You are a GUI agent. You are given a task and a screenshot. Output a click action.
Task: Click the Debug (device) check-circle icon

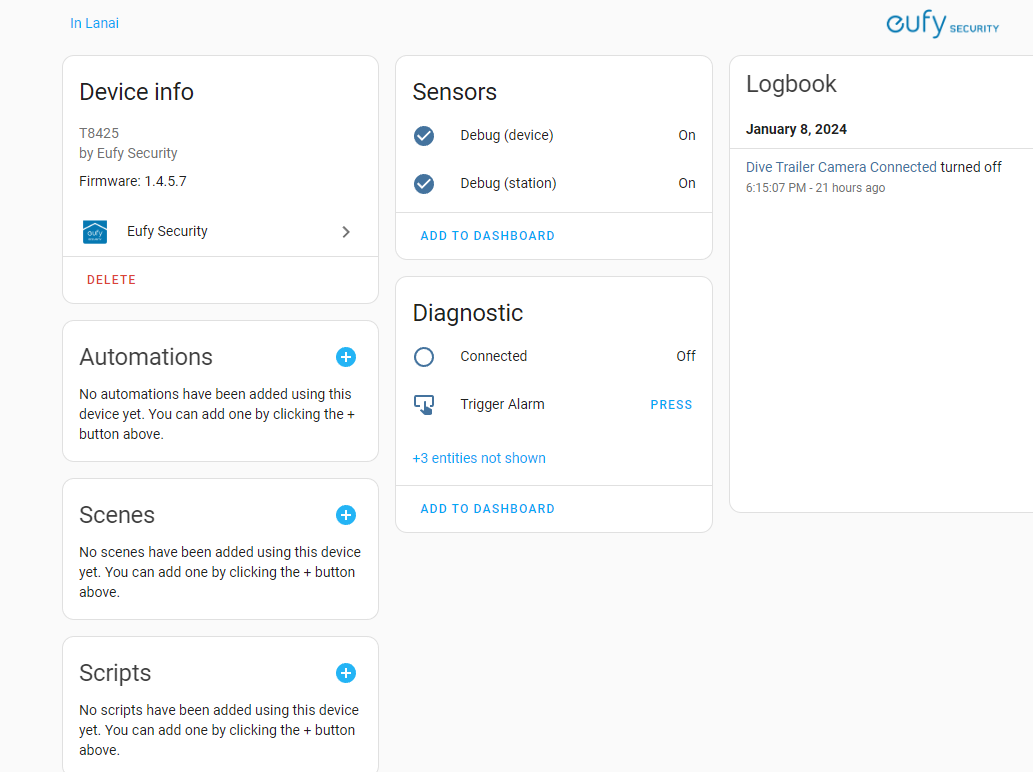pyautogui.click(x=424, y=136)
